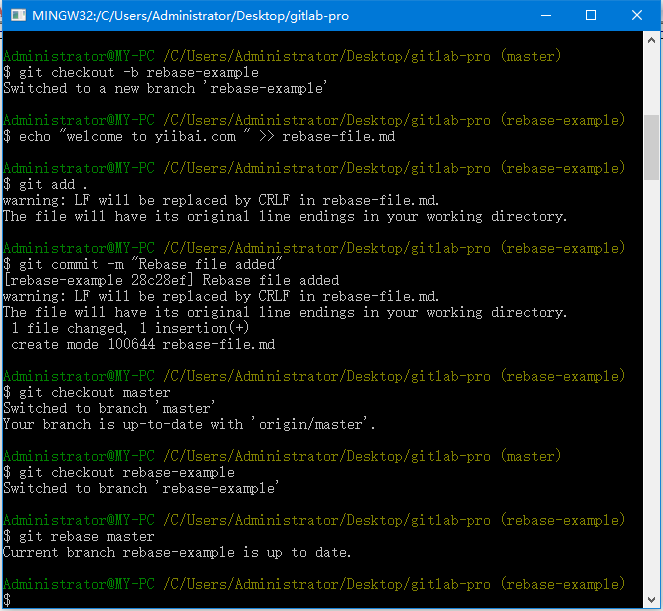
Task: Click the first prompt line showing (master)
Action: click(x=282, y=56)
